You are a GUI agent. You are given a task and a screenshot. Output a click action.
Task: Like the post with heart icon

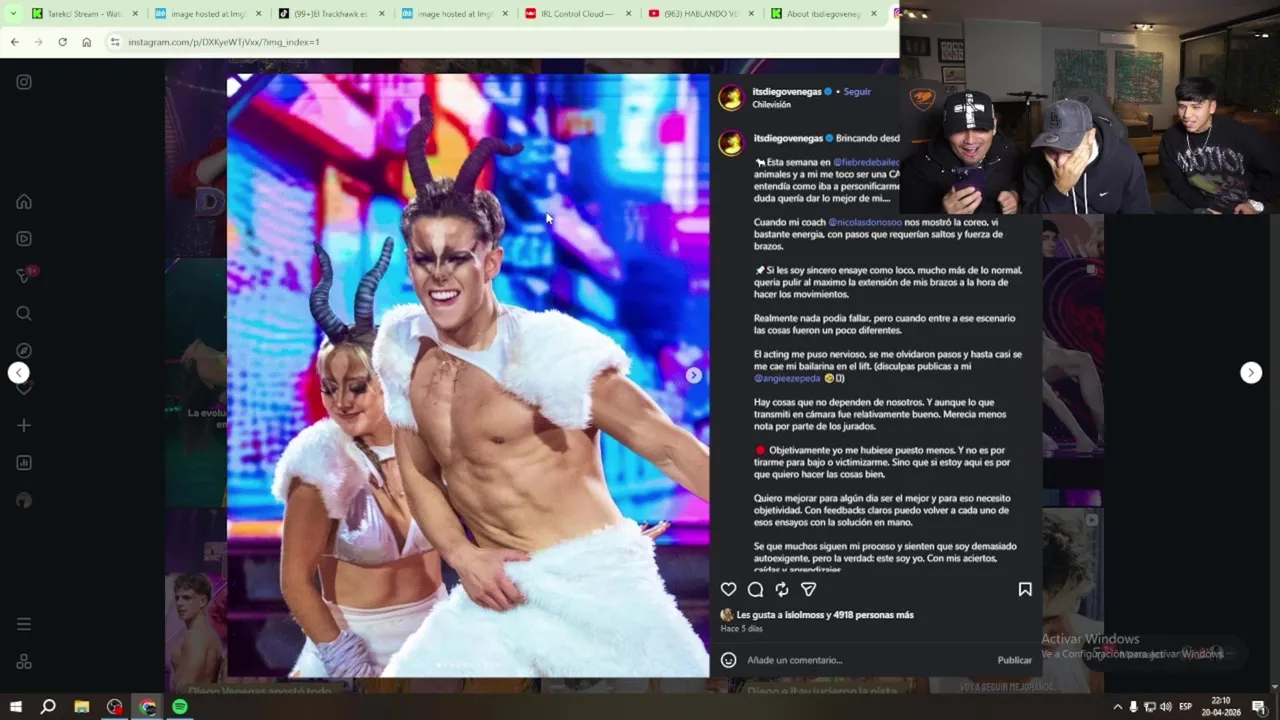point(729,590)
